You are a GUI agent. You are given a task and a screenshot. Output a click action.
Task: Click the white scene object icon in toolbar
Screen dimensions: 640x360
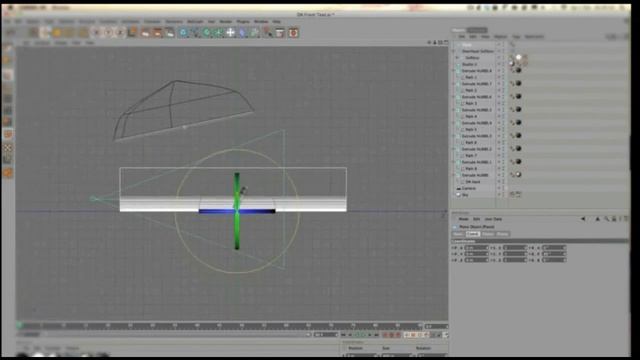tap(231, 32)
